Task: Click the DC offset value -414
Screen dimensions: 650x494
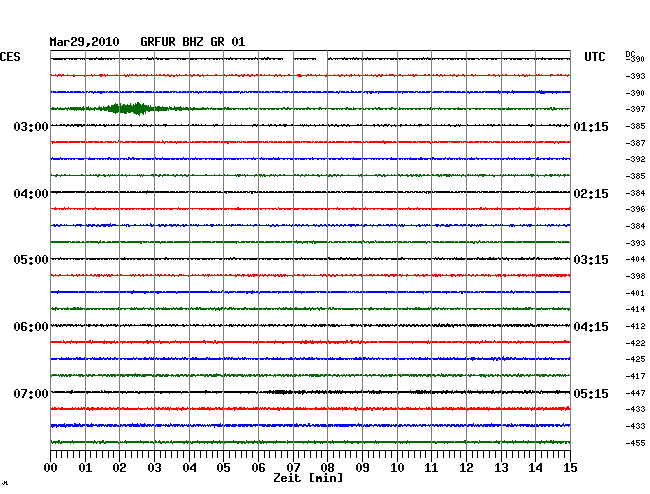Action: click(635, 309)
